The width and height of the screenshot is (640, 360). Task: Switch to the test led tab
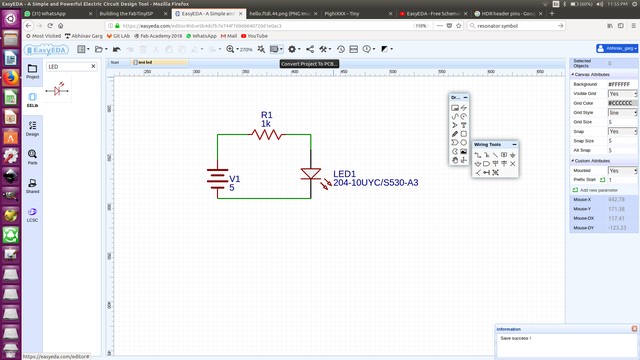coord(159,62)
